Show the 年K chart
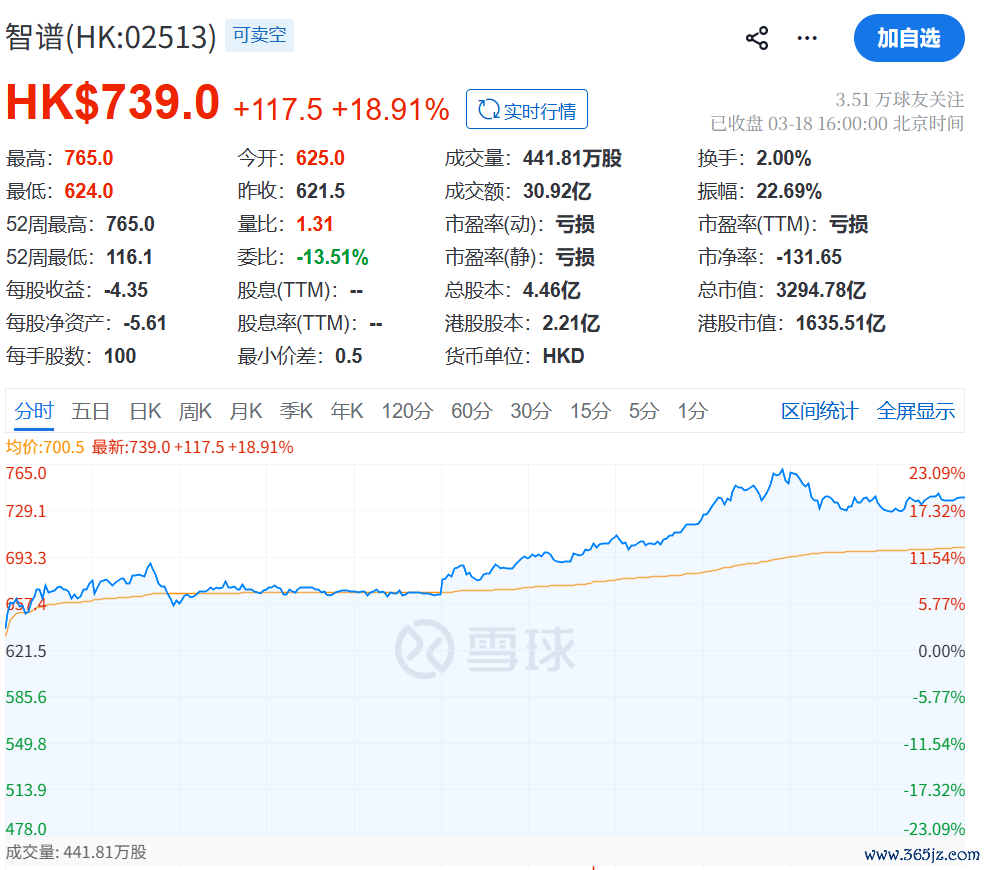 347,411
